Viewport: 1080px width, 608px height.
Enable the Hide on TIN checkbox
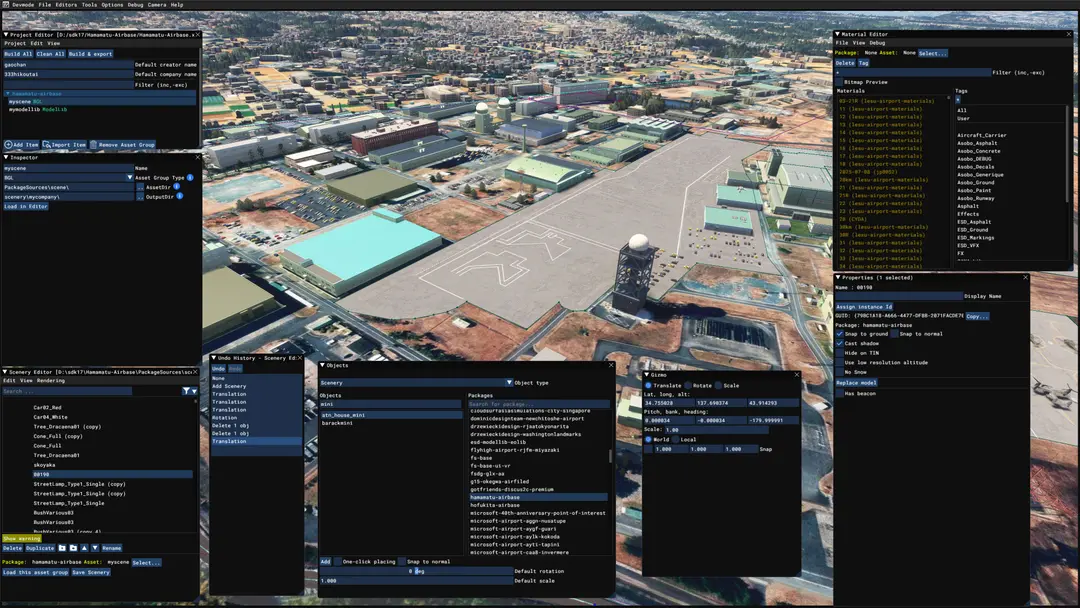coord(840,353)
